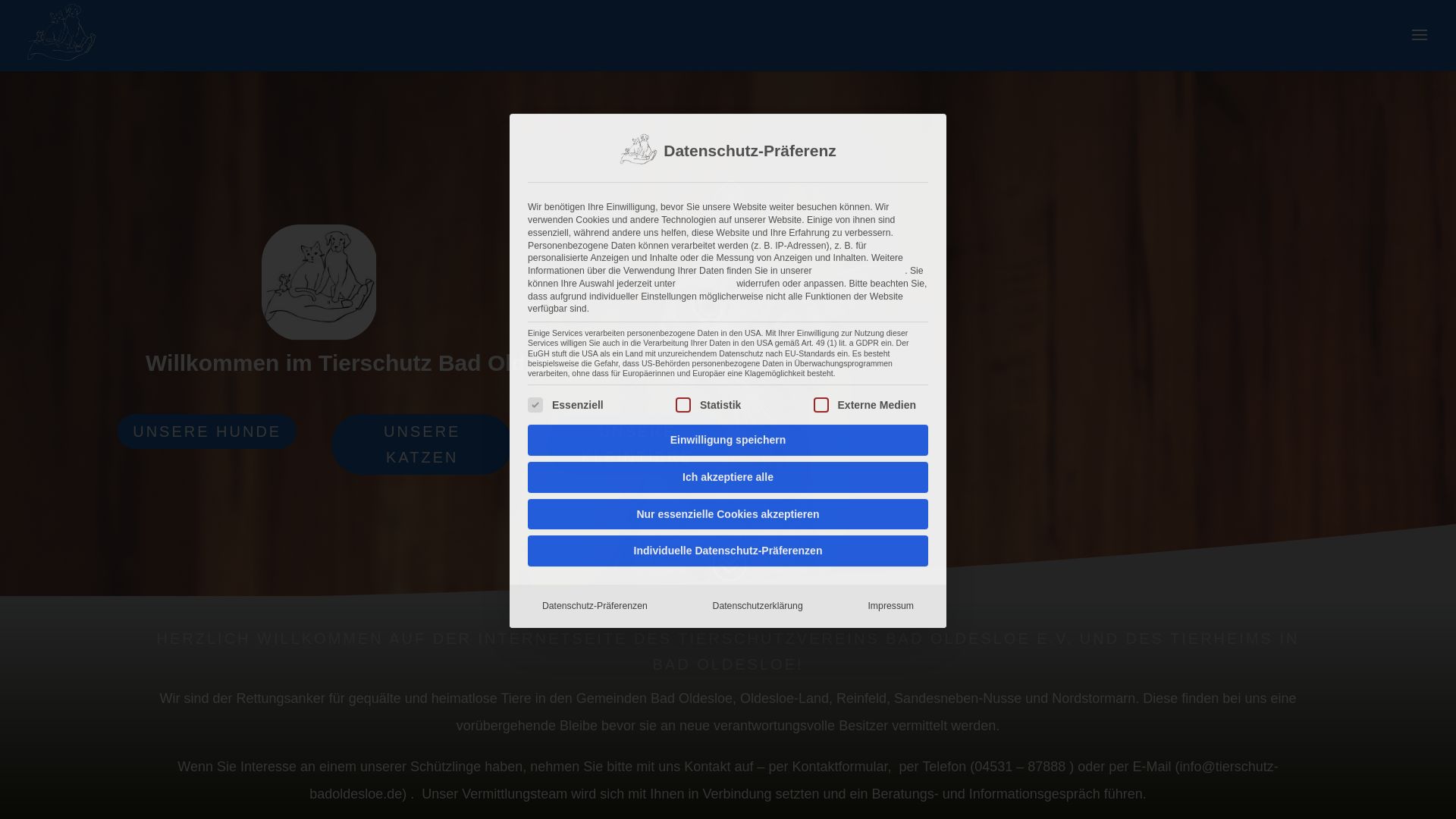The width and height of the screenshot is (1456, 819).
Task: Toggle the Essenziell checkbox
Action: pos(535,405)
